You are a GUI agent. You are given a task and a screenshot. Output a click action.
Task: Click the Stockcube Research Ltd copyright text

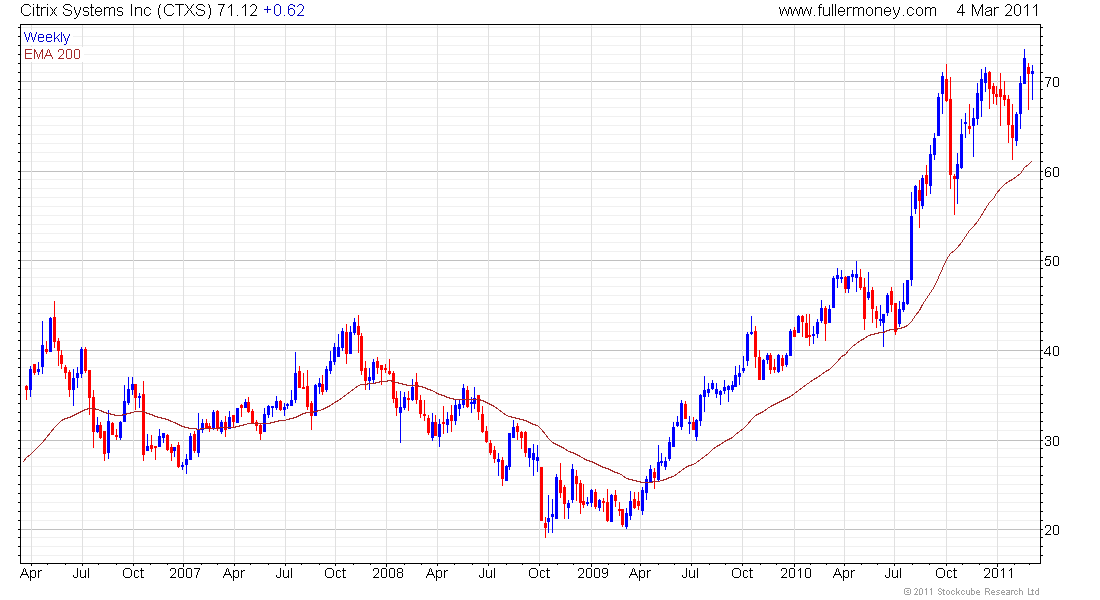click(x=972, y=592)
